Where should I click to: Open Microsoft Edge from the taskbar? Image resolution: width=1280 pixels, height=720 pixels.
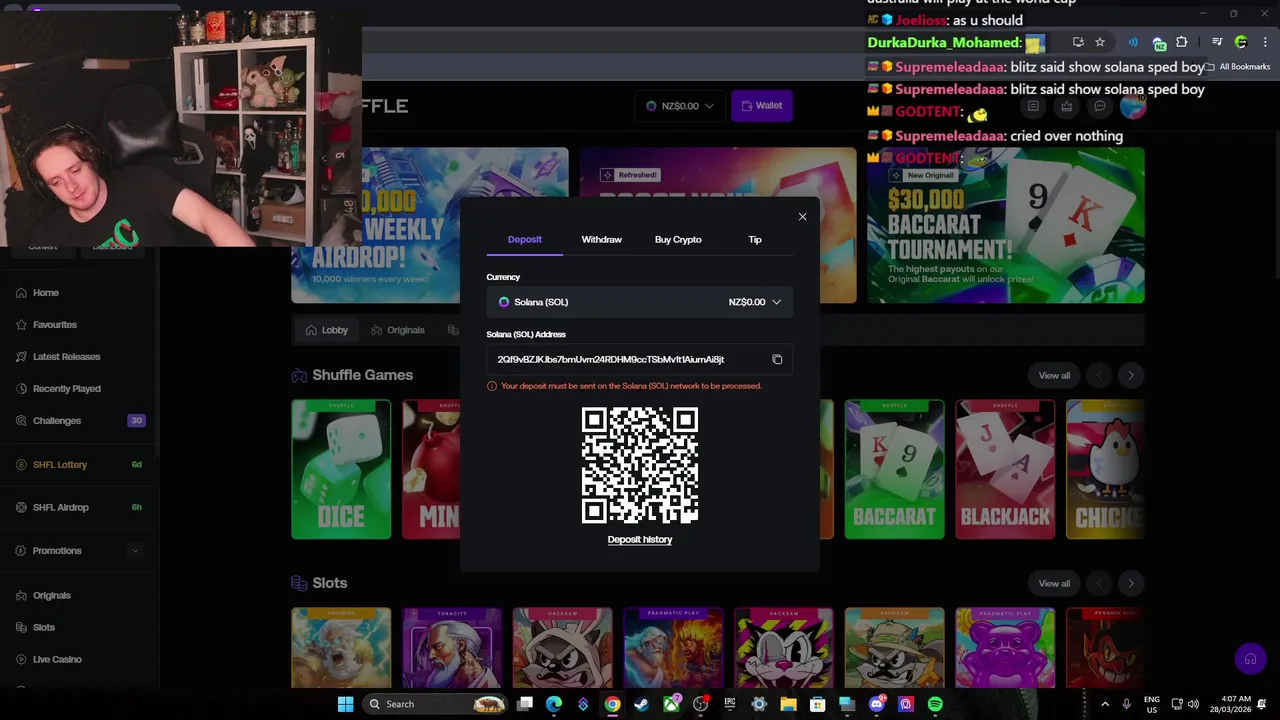[554, 704]
